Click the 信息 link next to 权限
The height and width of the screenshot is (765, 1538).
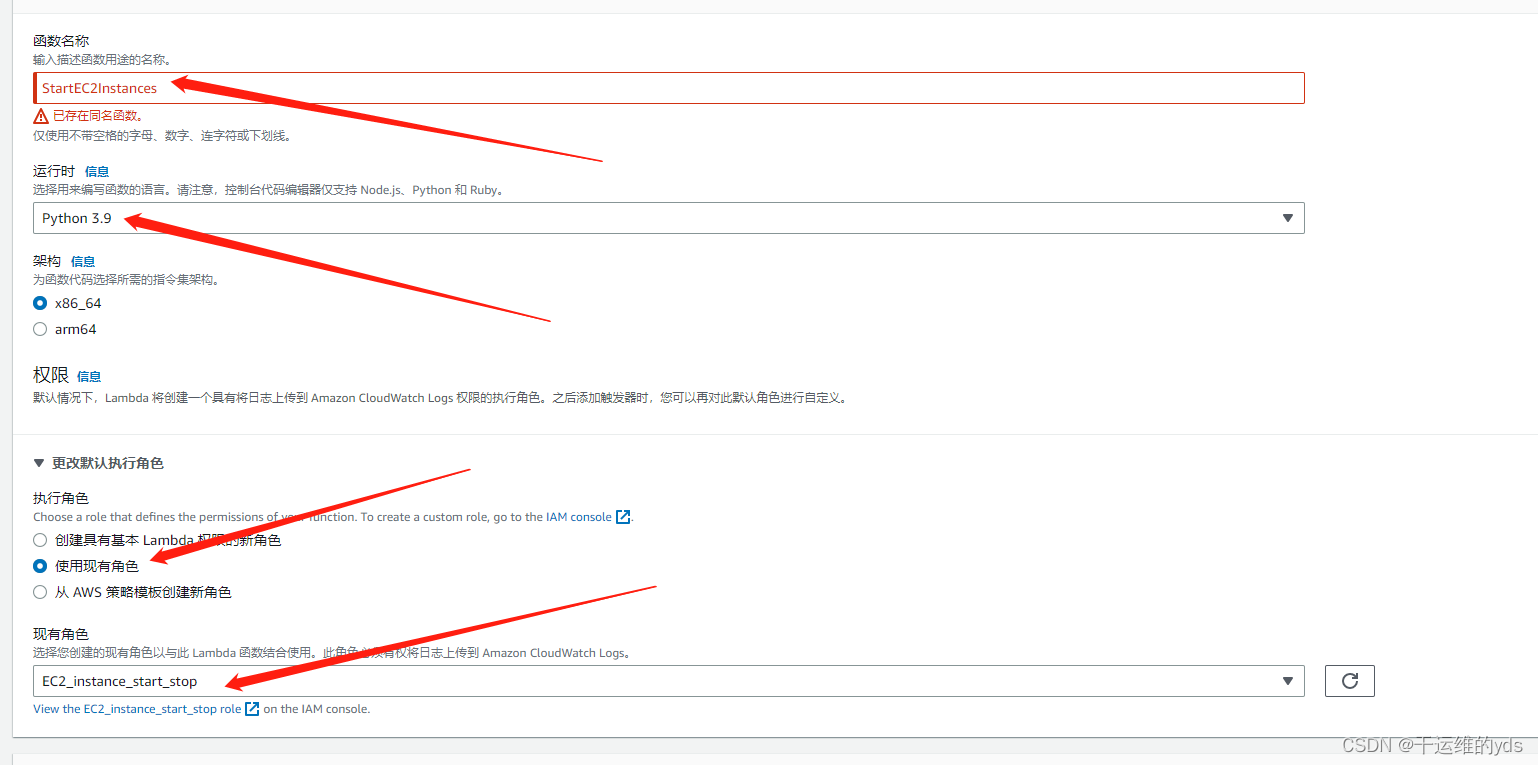pos(88,376)
